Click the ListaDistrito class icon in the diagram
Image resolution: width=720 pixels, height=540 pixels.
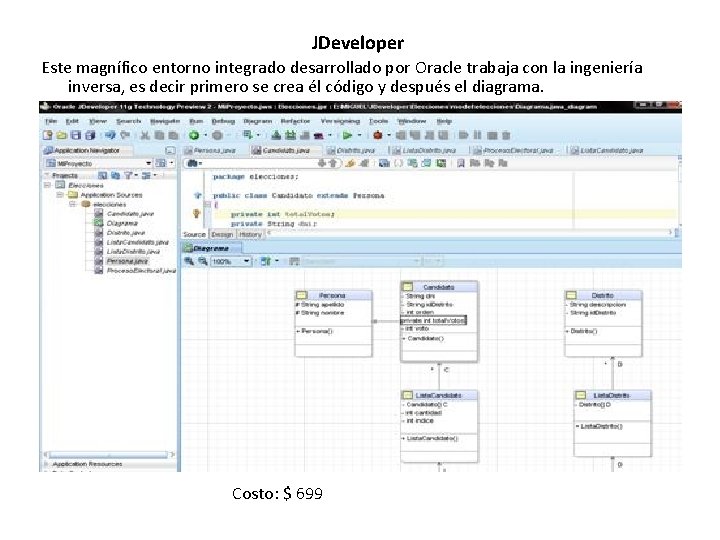tap(581, 395)
